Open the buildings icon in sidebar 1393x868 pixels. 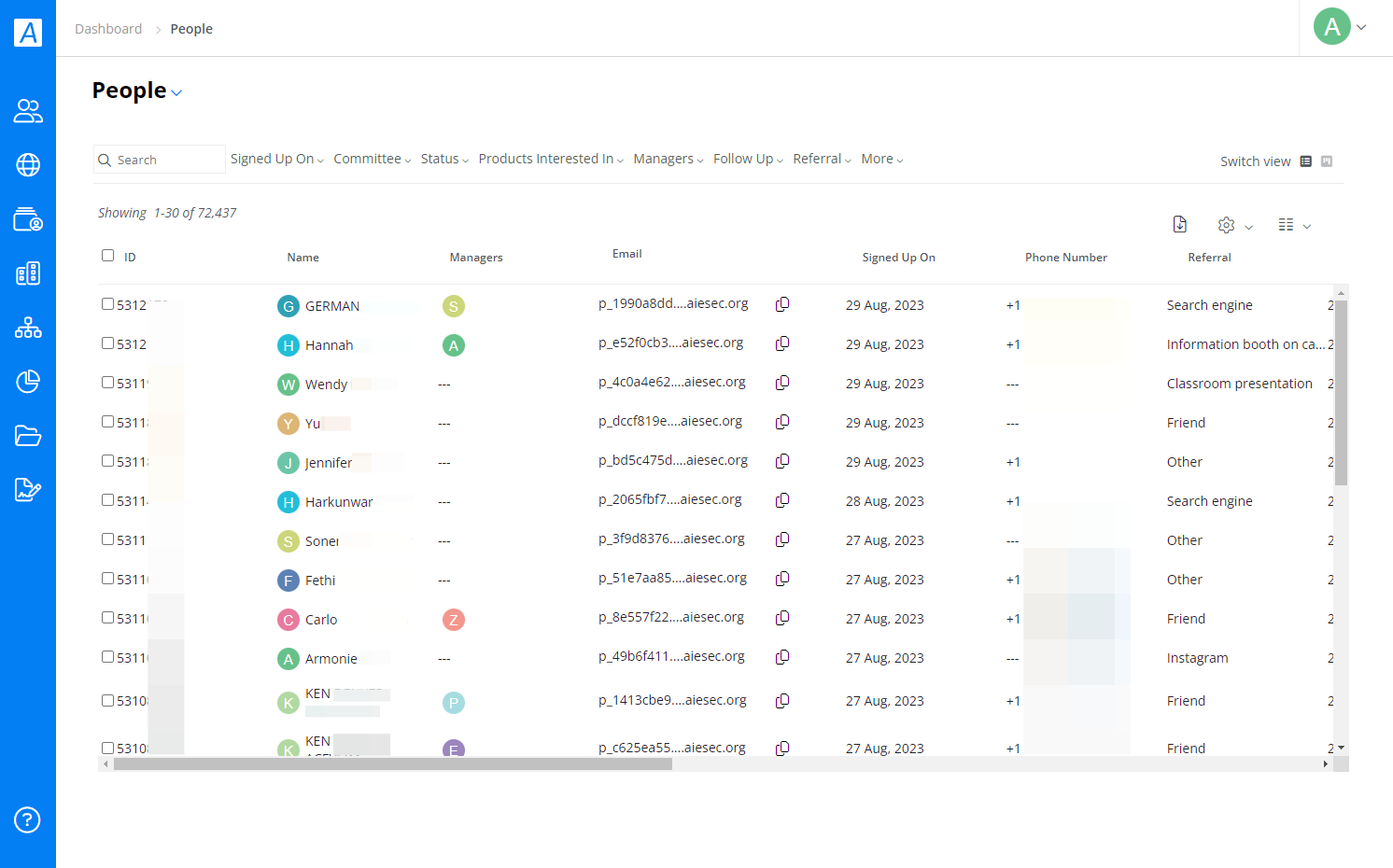coord(28,273)
